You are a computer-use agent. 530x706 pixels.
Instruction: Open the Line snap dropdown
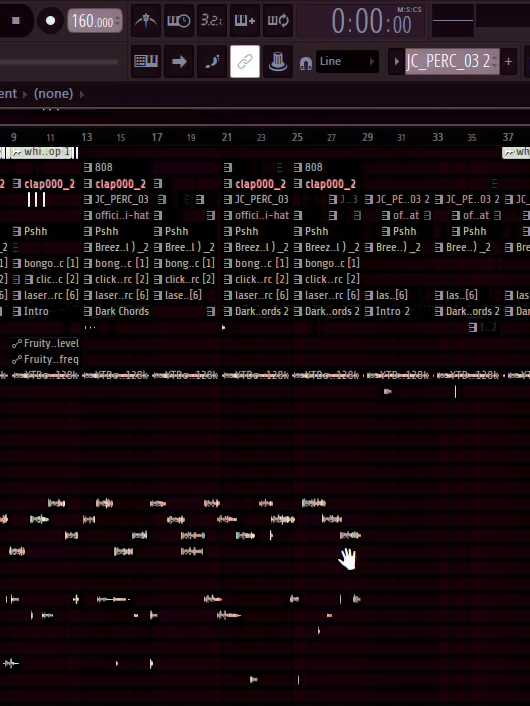[347, 61]
